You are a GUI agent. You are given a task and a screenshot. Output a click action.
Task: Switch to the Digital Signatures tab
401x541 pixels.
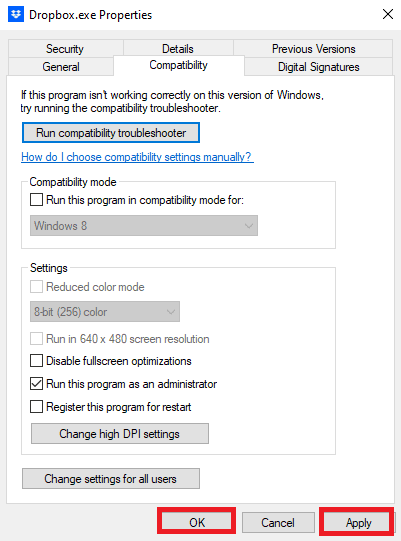[x=319, y=67]
